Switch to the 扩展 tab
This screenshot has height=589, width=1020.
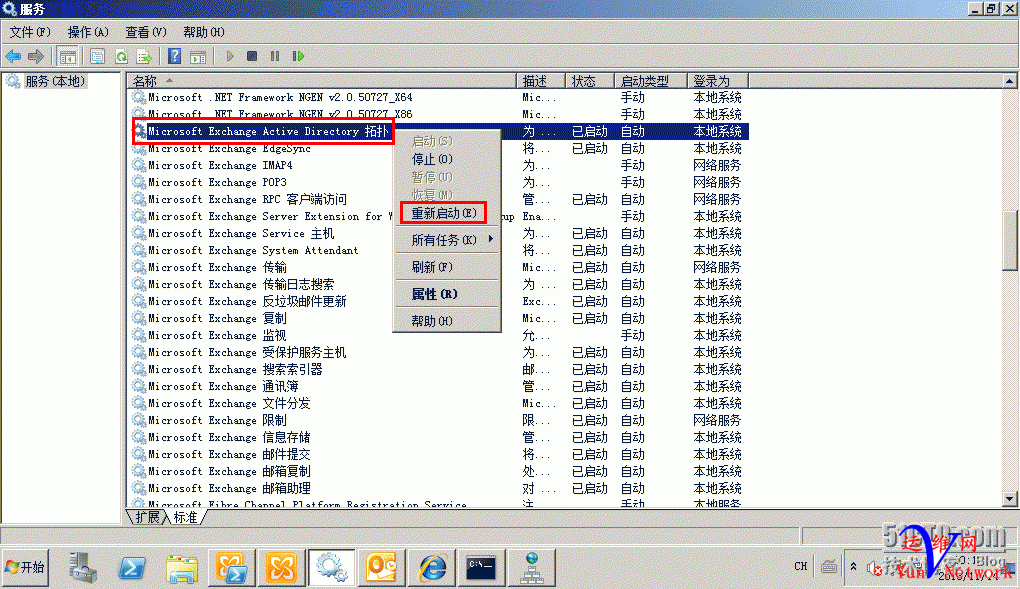click(x=147, y=517)
